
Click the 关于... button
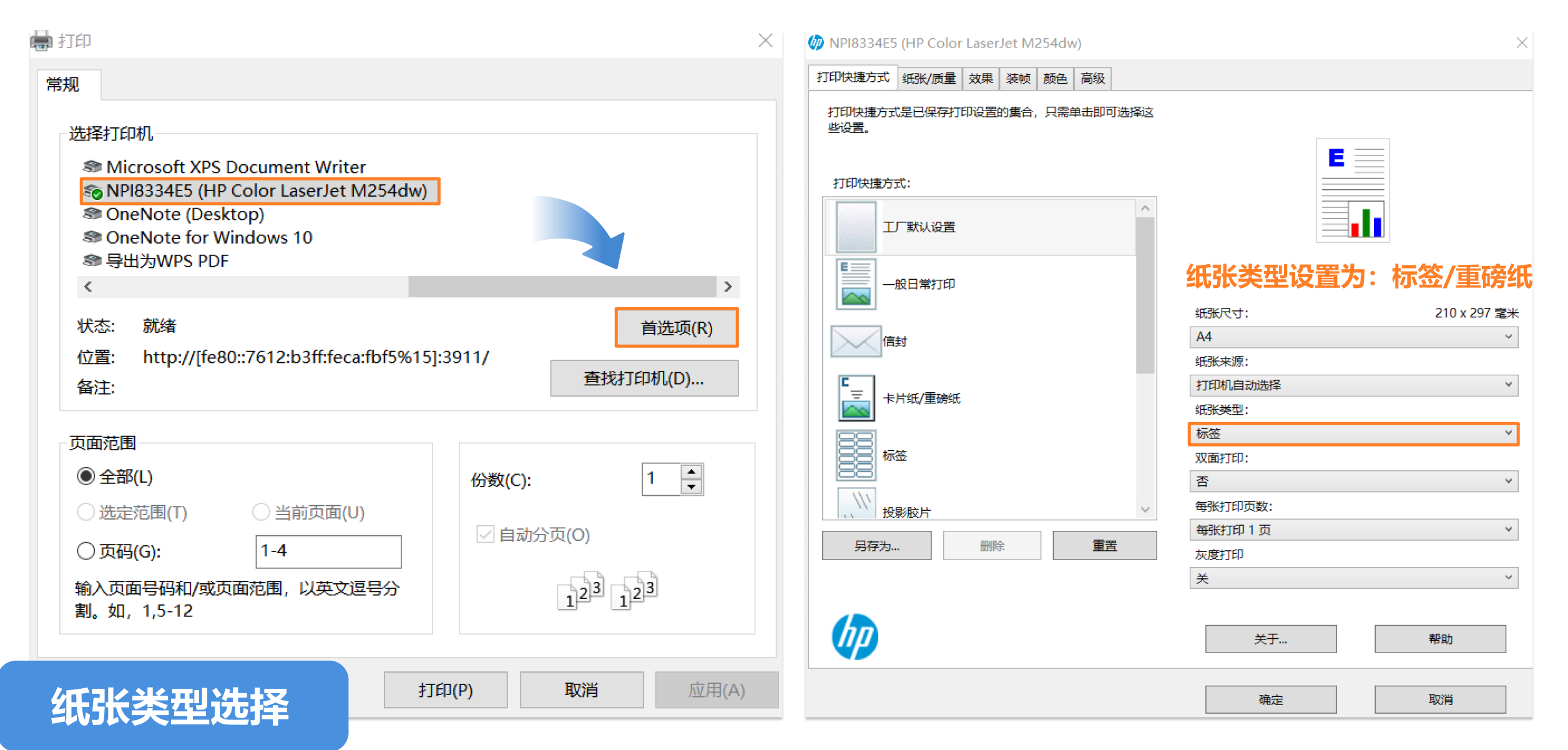pyautogui.click(x=1271, y=639)
